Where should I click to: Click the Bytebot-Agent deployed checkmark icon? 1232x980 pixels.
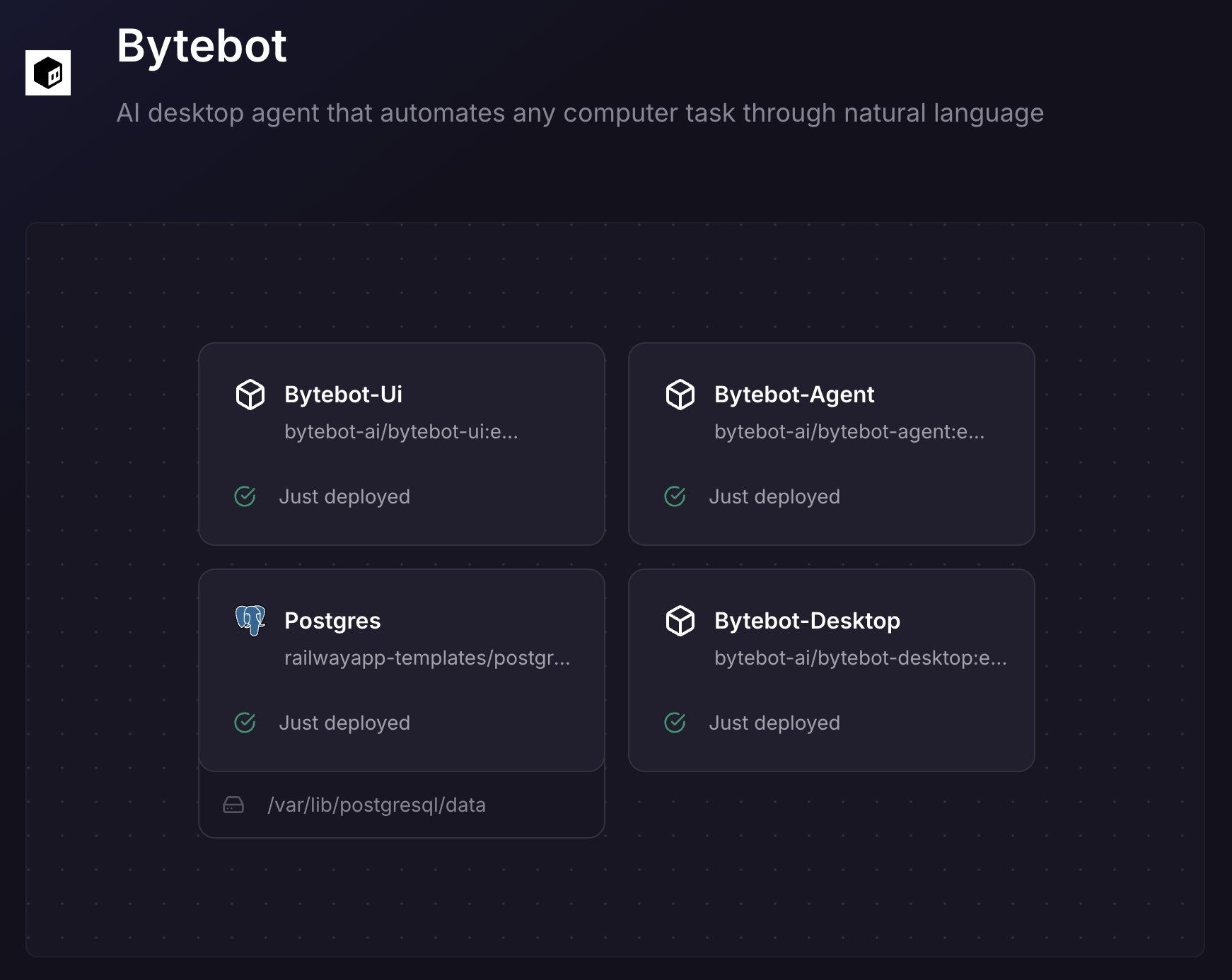pyautogui.click(x=675, y=496)
